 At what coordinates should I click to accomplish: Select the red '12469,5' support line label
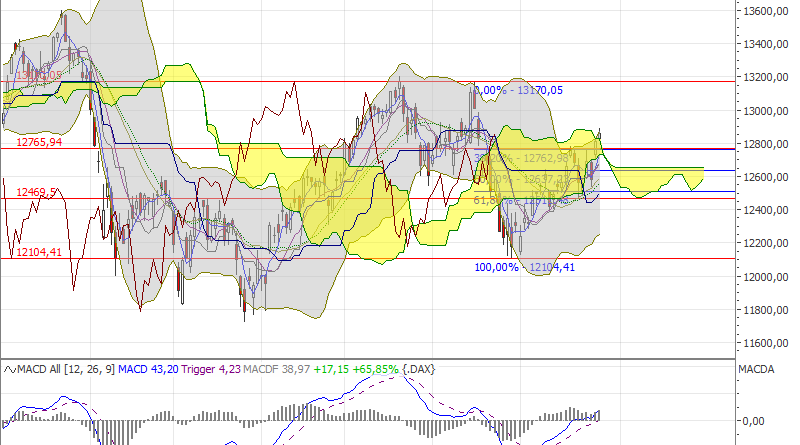[x=35, y=191]
